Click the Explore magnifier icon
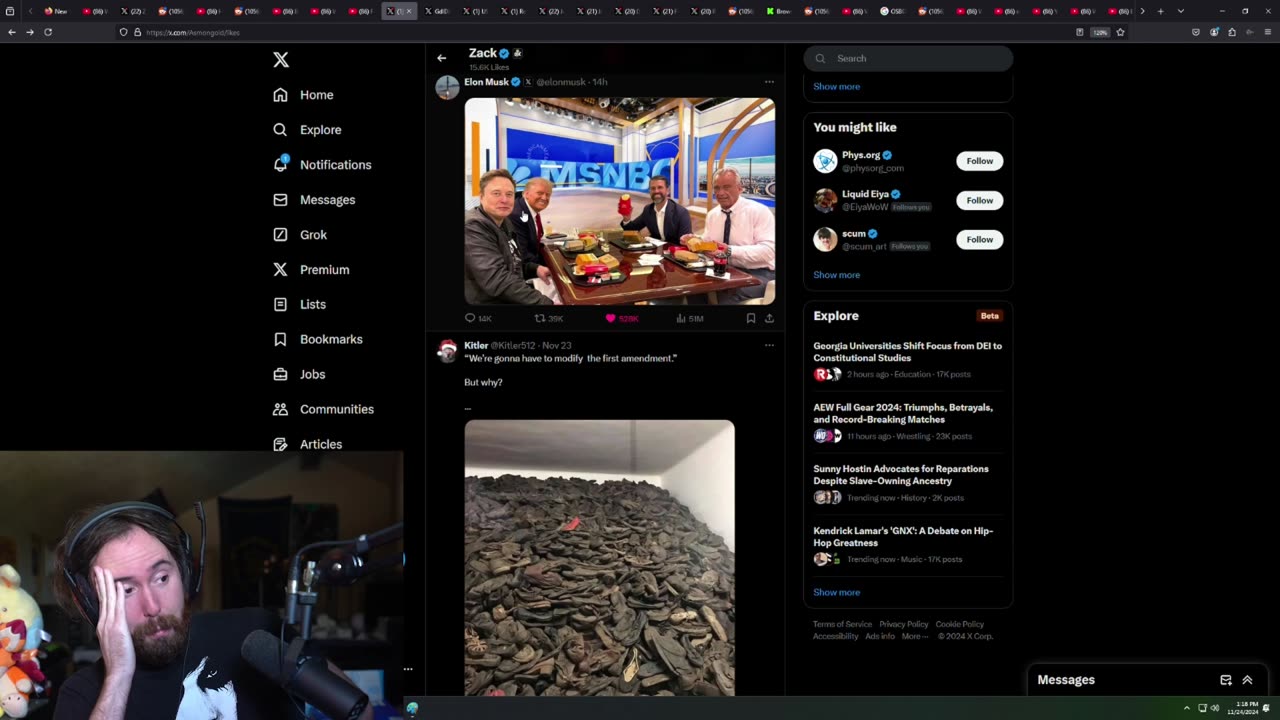The width and height of the screenshot is (1280, 720). point(280,130)
